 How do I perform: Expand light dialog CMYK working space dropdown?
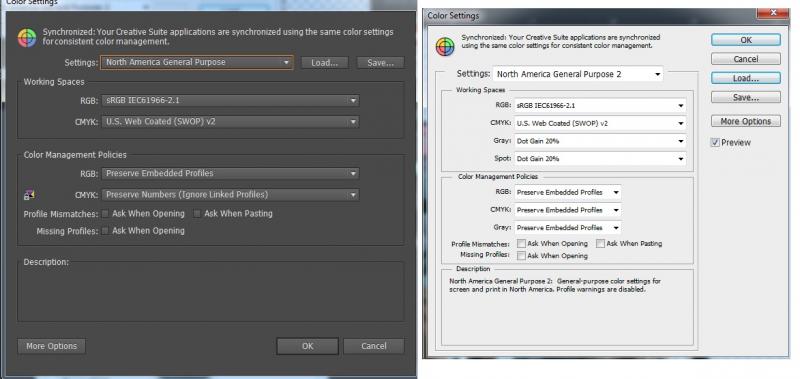tap(600, 123)
